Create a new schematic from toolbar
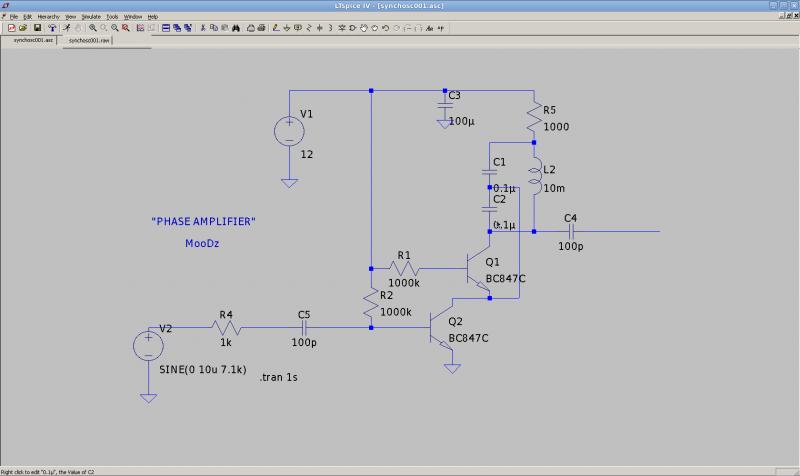The width and height of the screenshot is (800, 476). pyautogui.click(x=12, y=28)
